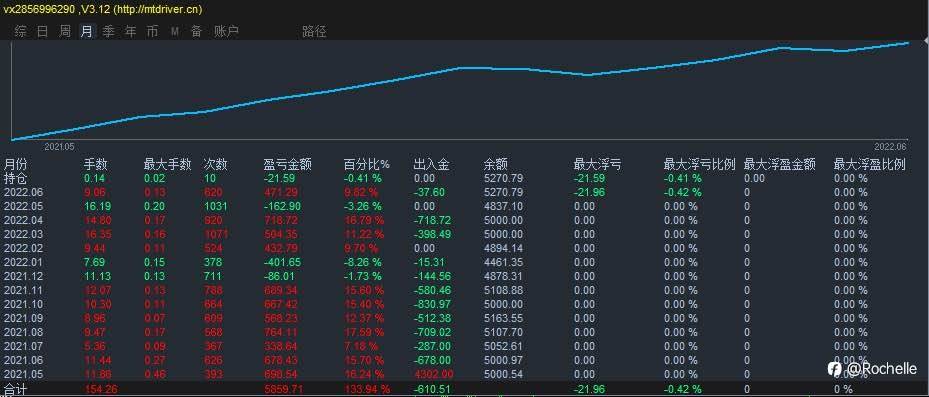Open the 备 notes tab
Viewport: 929px width, 397px height.
(x=196, y=31)
